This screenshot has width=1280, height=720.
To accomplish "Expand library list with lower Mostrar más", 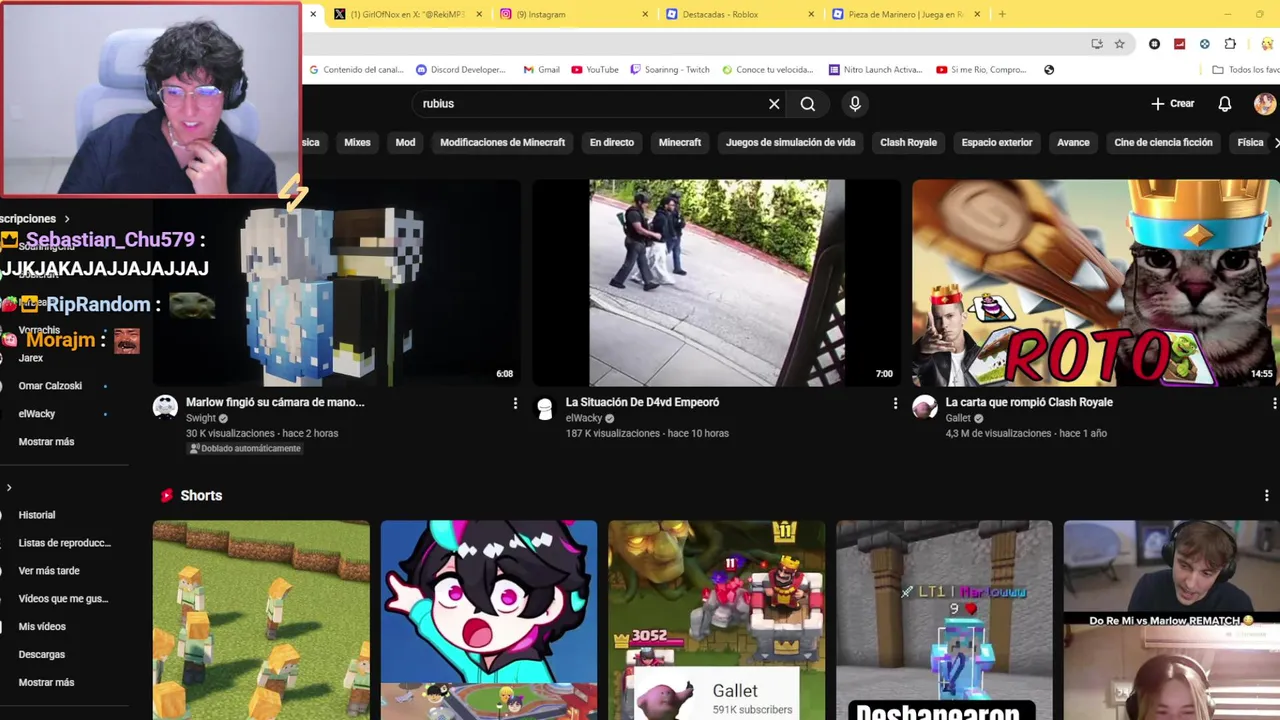I will [46, 683].
